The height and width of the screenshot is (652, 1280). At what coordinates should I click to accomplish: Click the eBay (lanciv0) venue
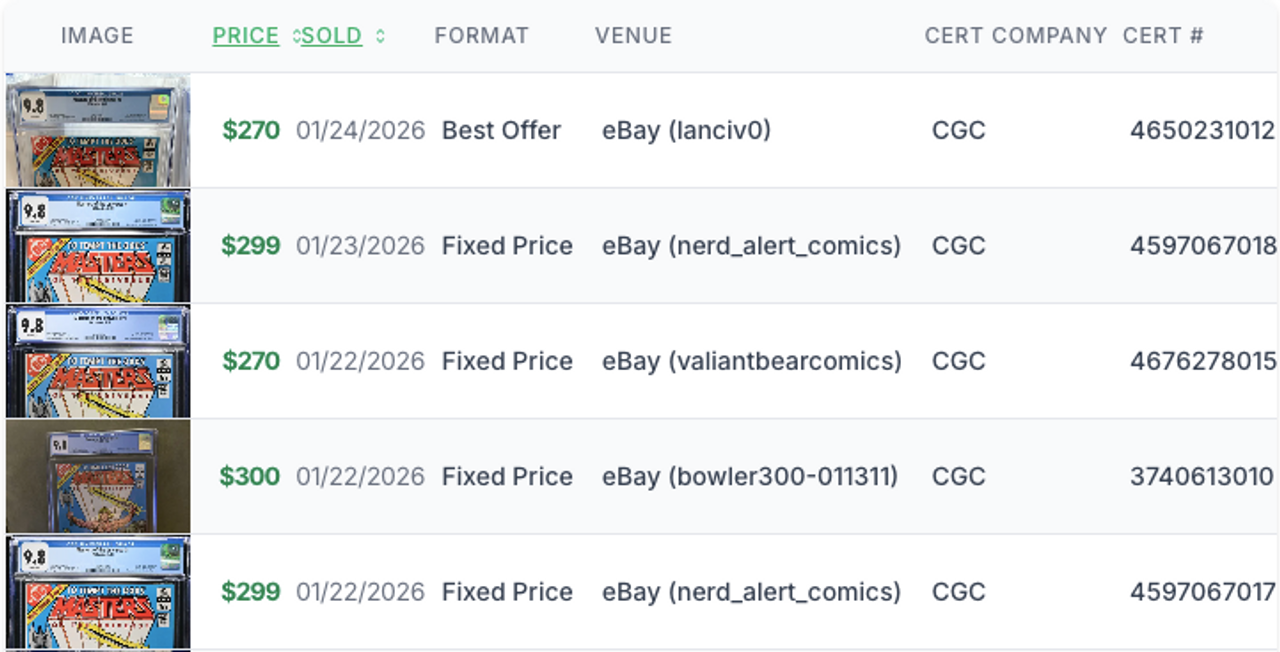pyautogui.click(x=686, y=130)
